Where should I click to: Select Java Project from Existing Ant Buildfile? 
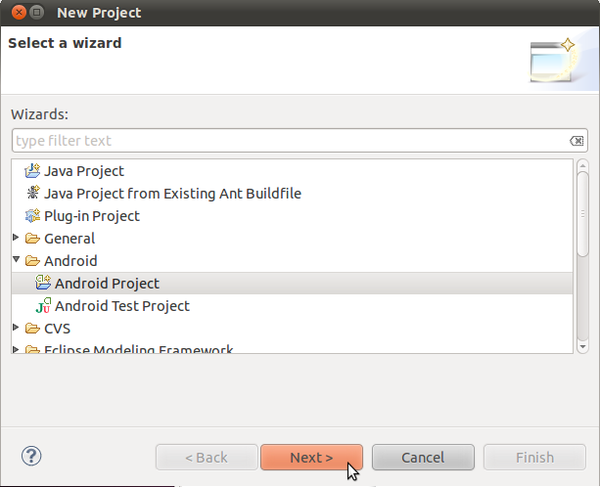173,194
